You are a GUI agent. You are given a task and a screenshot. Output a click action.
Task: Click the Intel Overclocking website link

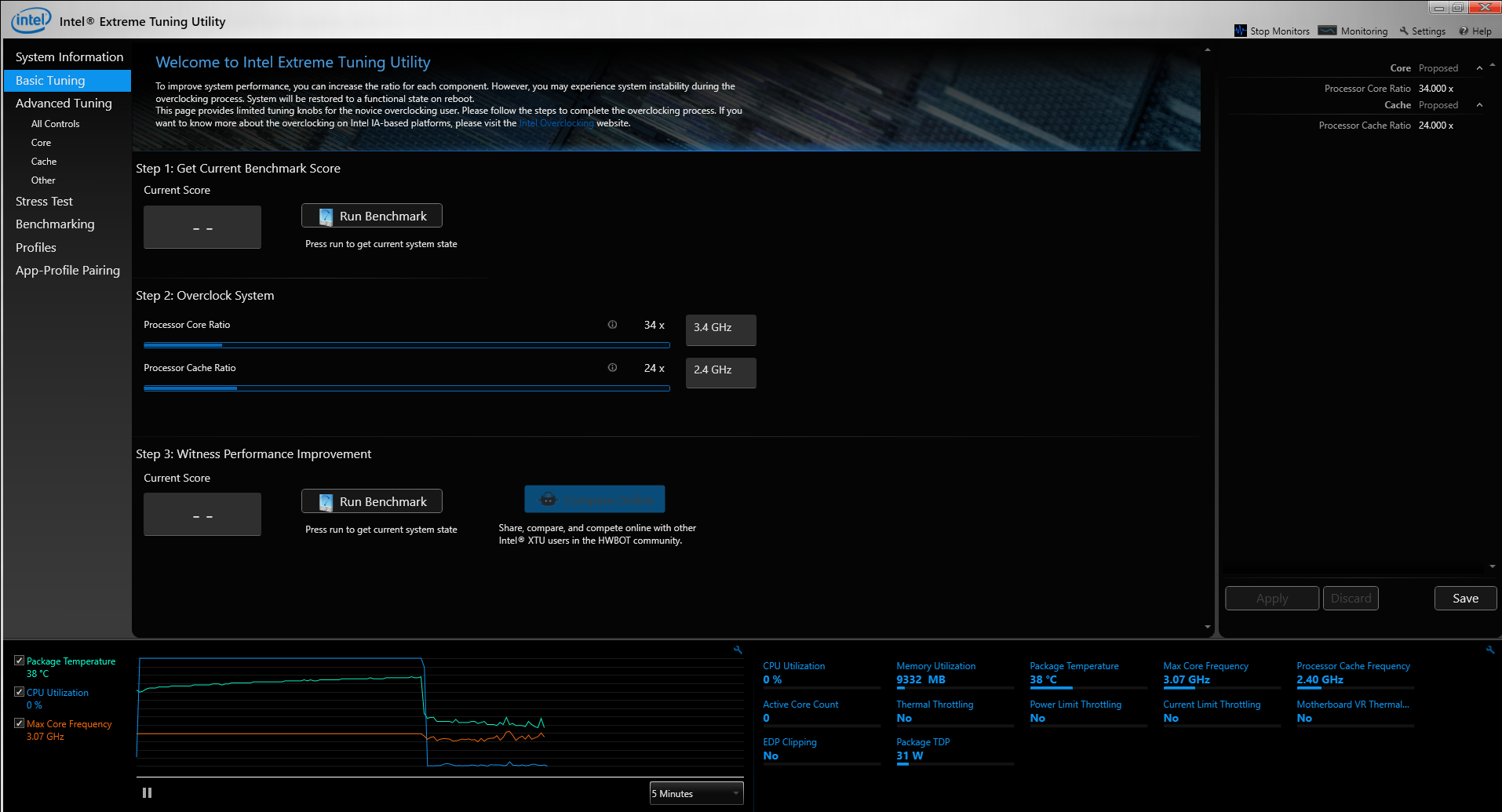(x=556, y=123)
